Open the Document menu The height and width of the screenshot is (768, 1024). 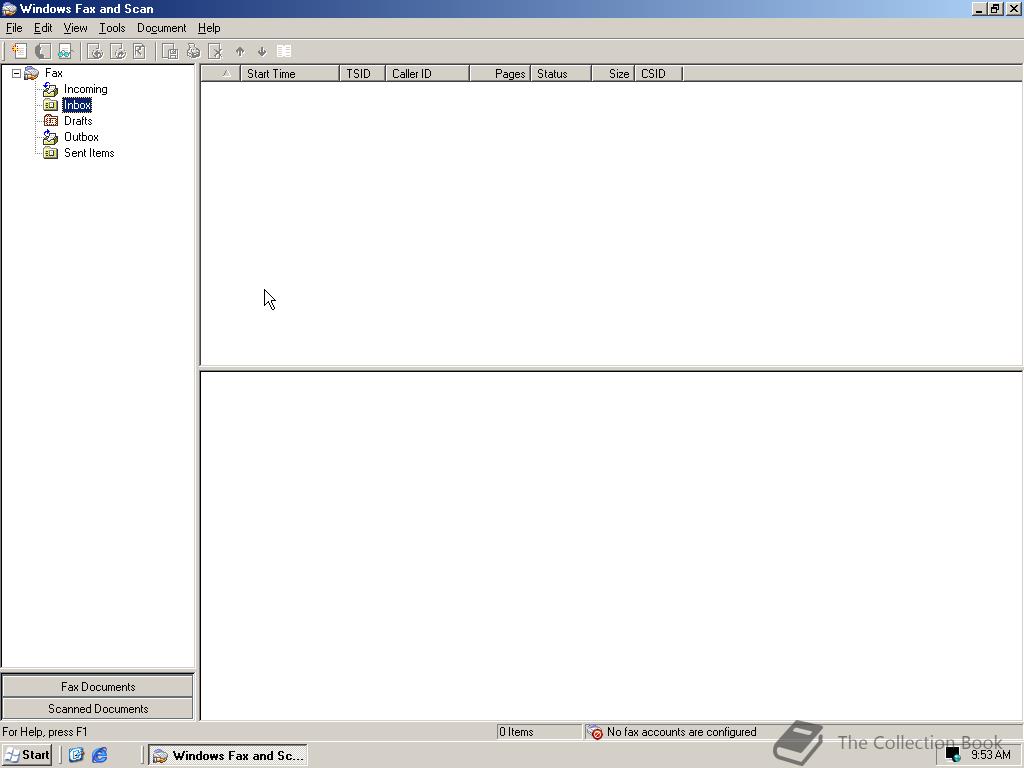point(161,28)
